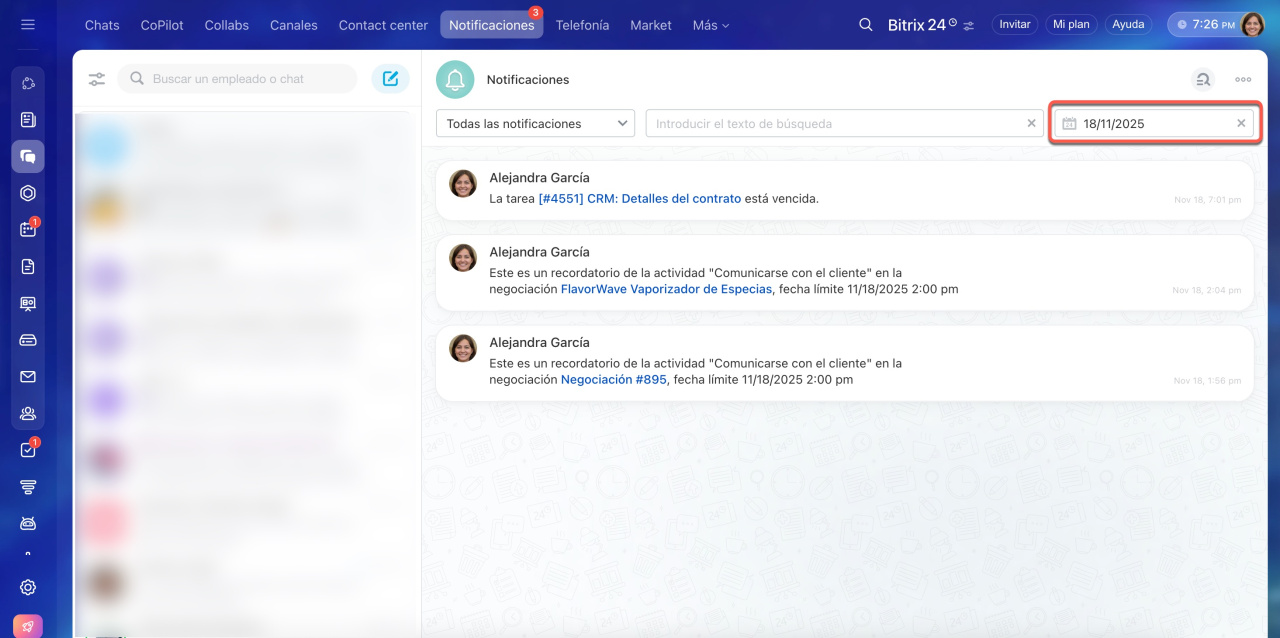This screenshot has height=638, width=1280.
Task: Click the search magnifier in top bar
Action: 866,25
